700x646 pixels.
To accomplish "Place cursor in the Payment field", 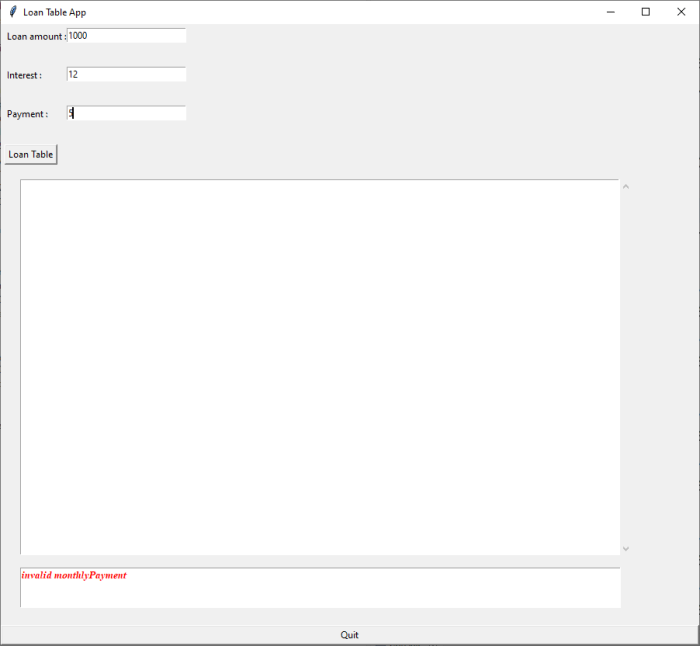I will (126, 113).
